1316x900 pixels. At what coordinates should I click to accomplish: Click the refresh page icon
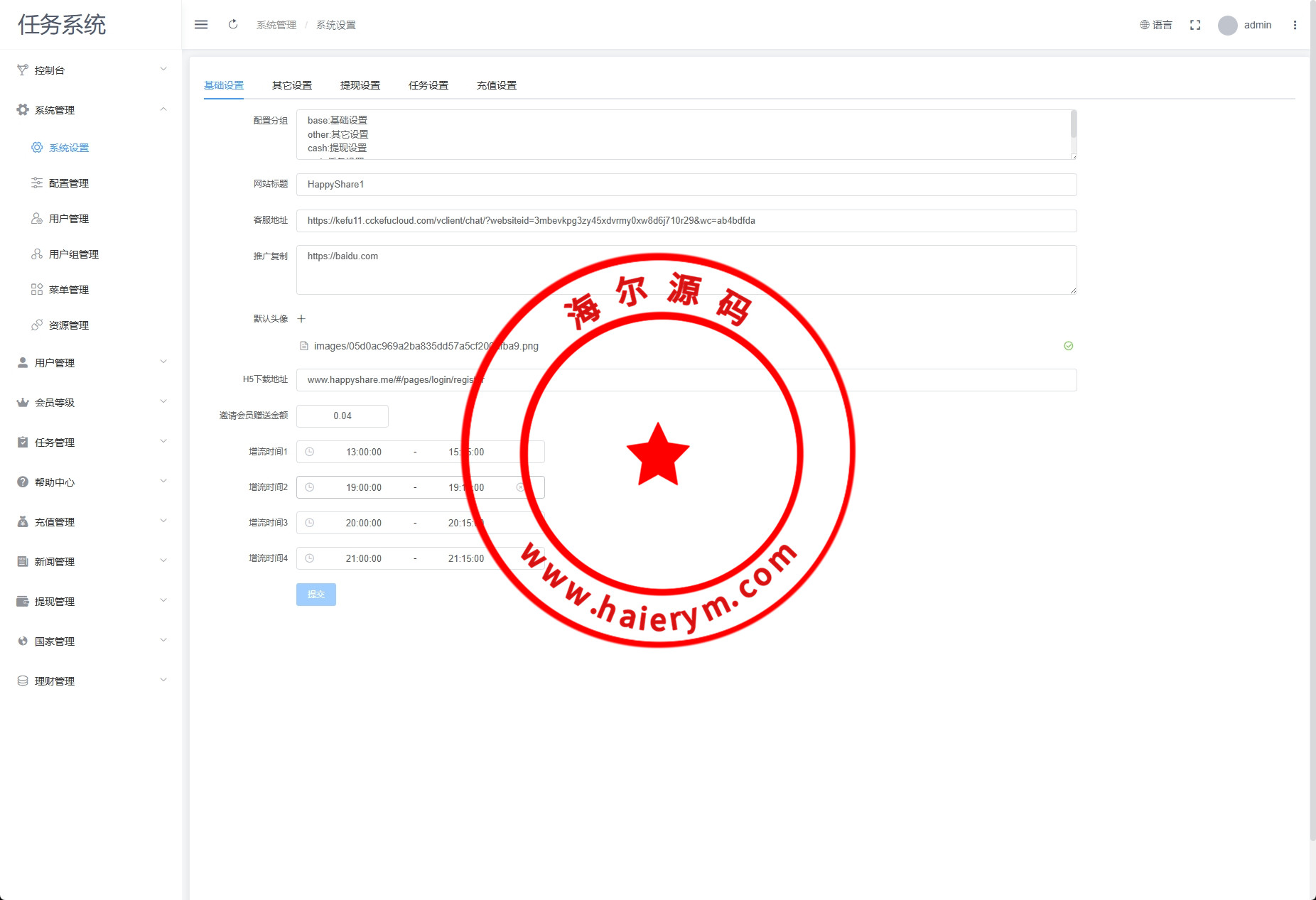point(233,25)
